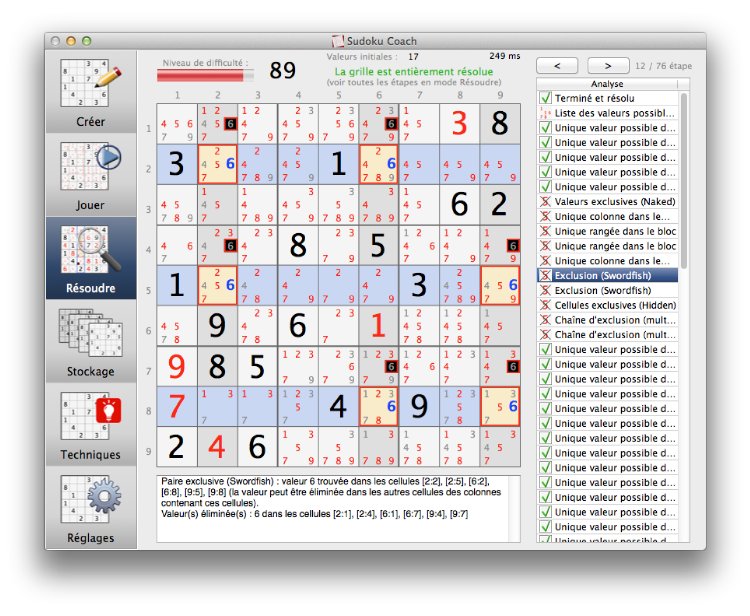Select the 'Terminé et résolu' row
This screenshot has width=750, height=616.
click(607, 98)
